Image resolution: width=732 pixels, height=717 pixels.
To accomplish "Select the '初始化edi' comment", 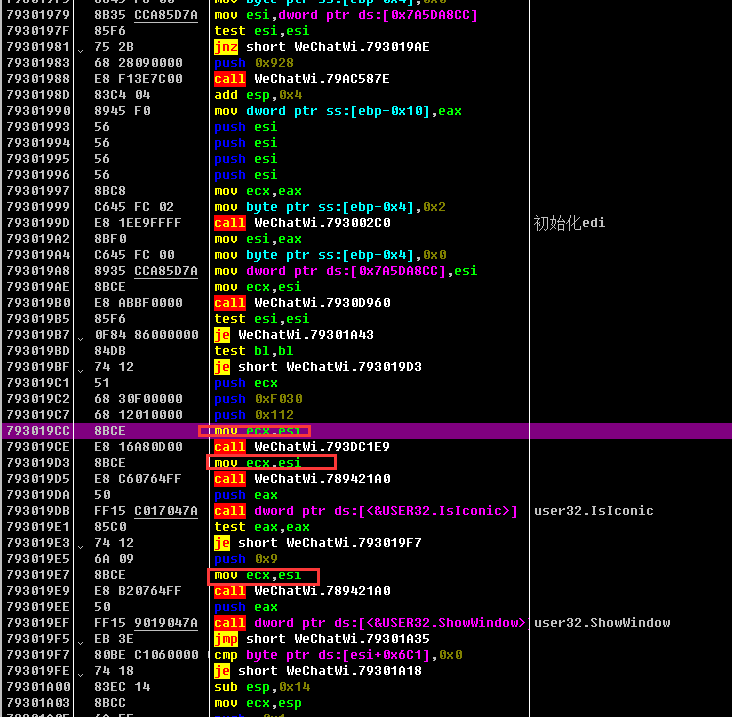I will click(569, 223).
